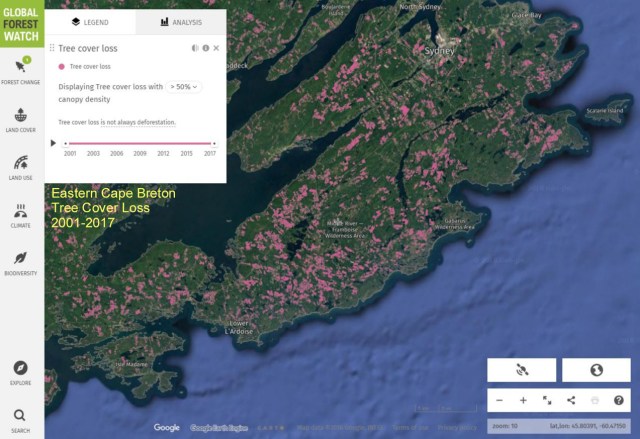640x439 pixels.
Task: Click the Isle Madame map label
Action: coord(131,364)
